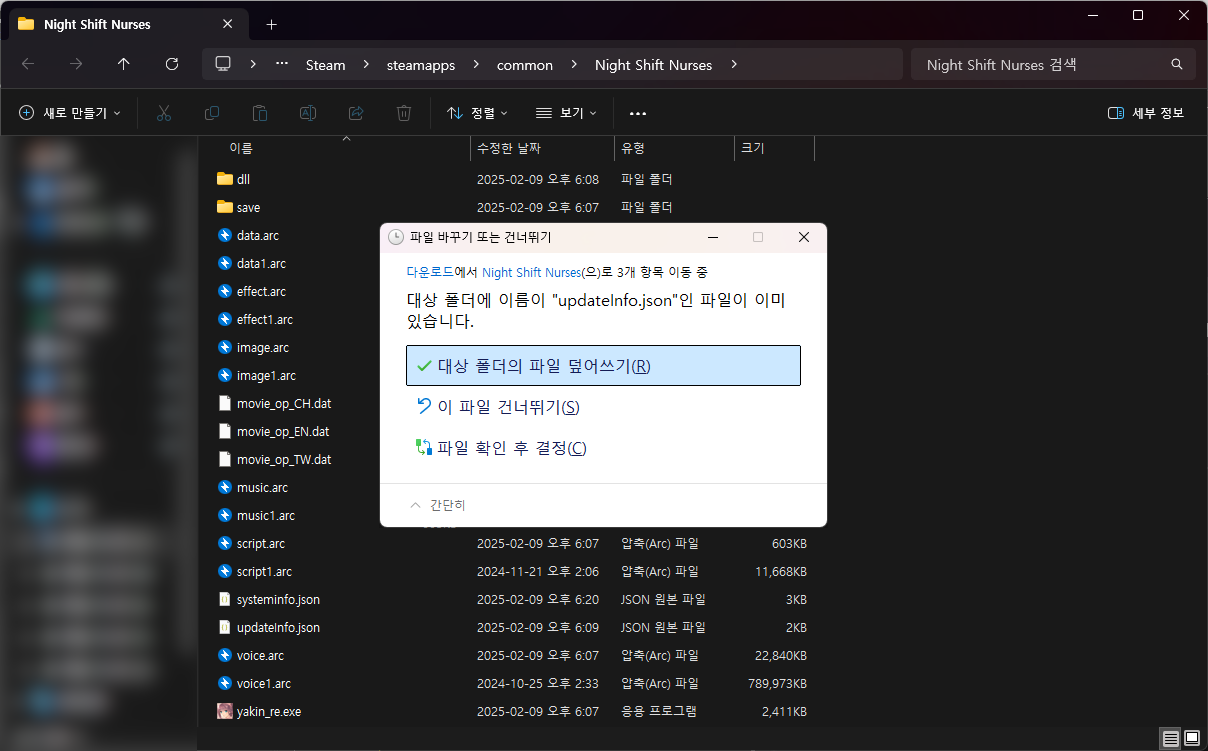Select the music.arc file name
Image resolution: width=1208 pixels, height=751 pixels.
[x=262, y=487]
